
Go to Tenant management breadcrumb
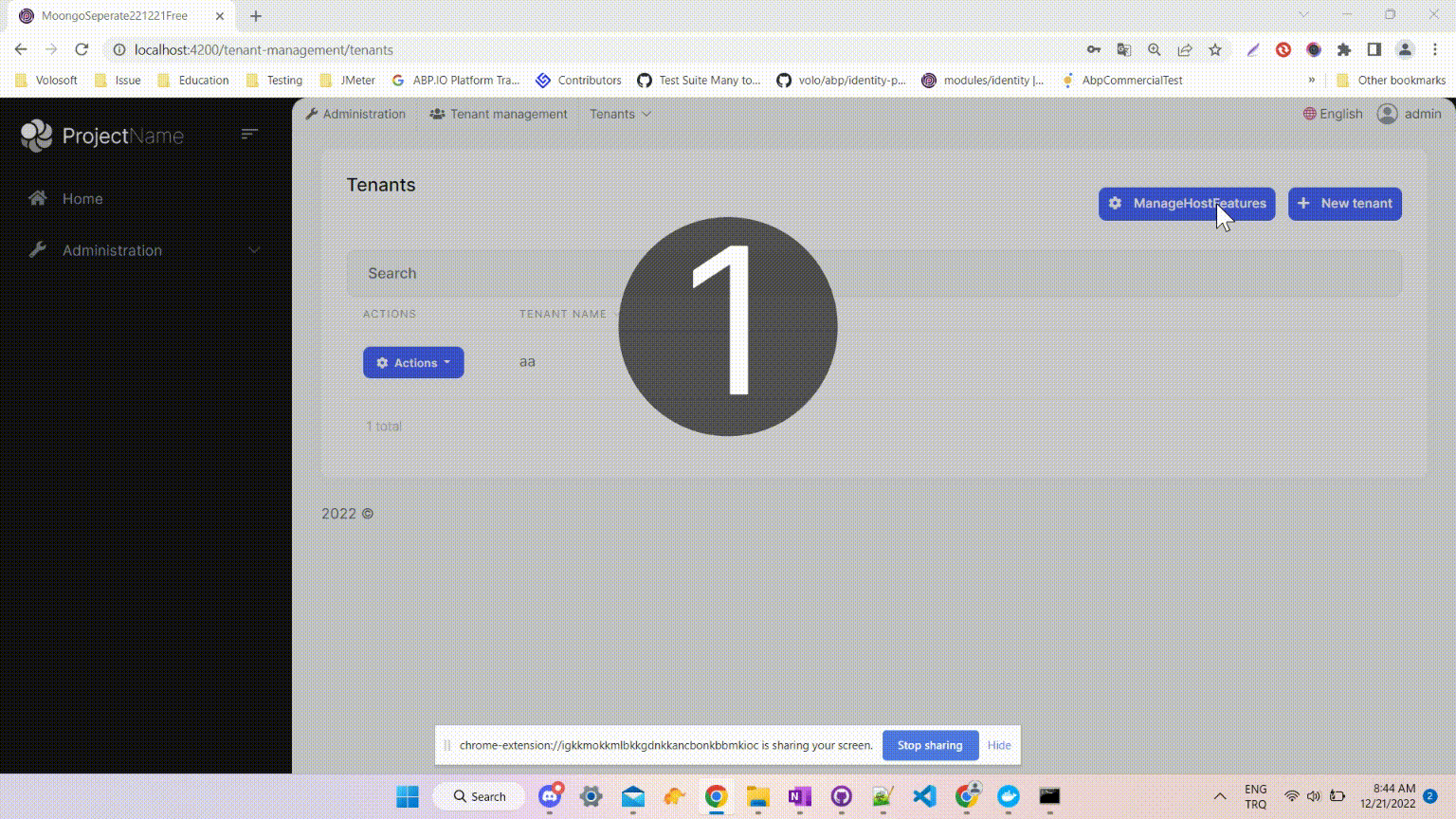[x=499, y=114]
